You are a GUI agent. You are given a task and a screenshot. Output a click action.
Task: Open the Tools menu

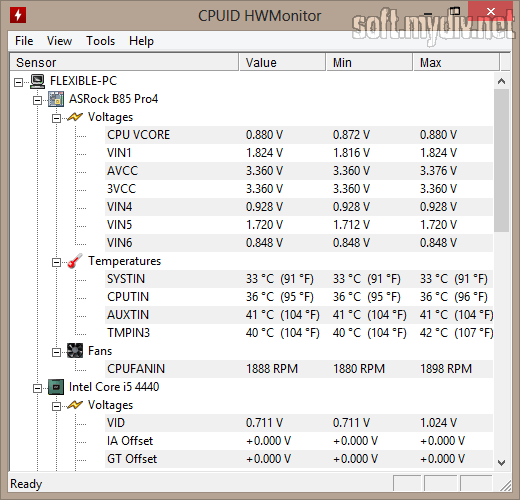100,41
